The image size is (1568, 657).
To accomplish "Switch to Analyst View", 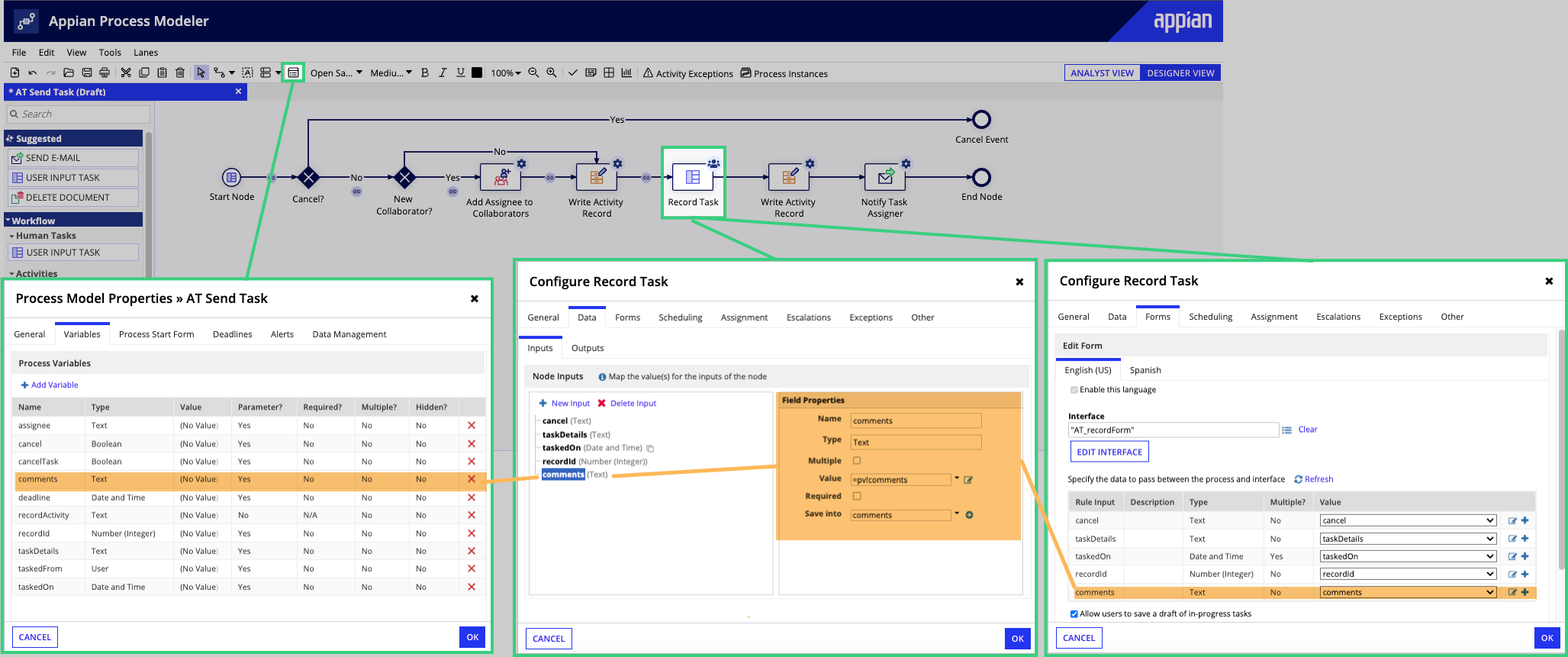I will 1103,73.
